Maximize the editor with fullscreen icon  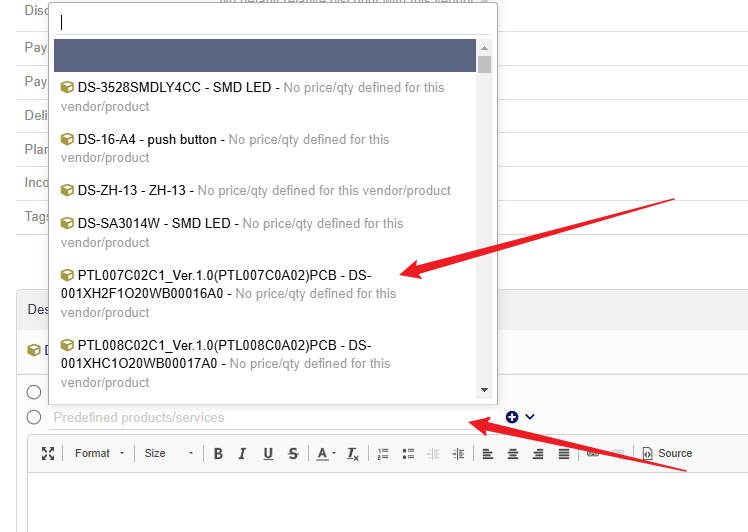pos(48,453)
